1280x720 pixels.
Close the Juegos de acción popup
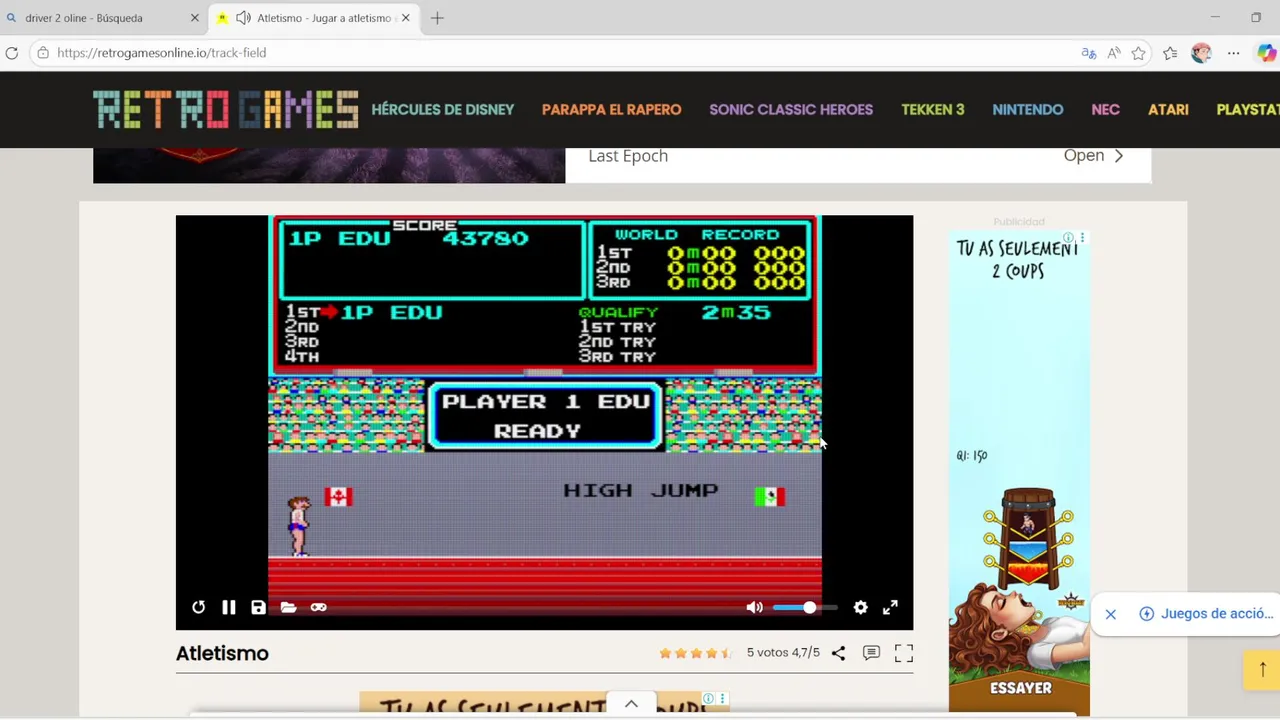(1110, 614)
